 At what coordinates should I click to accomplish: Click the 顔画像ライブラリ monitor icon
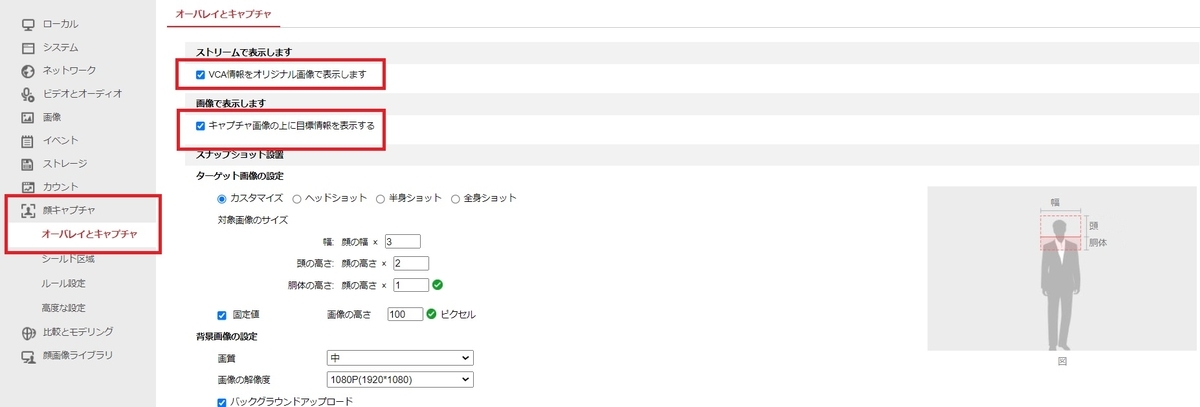(x=28, y=355)
